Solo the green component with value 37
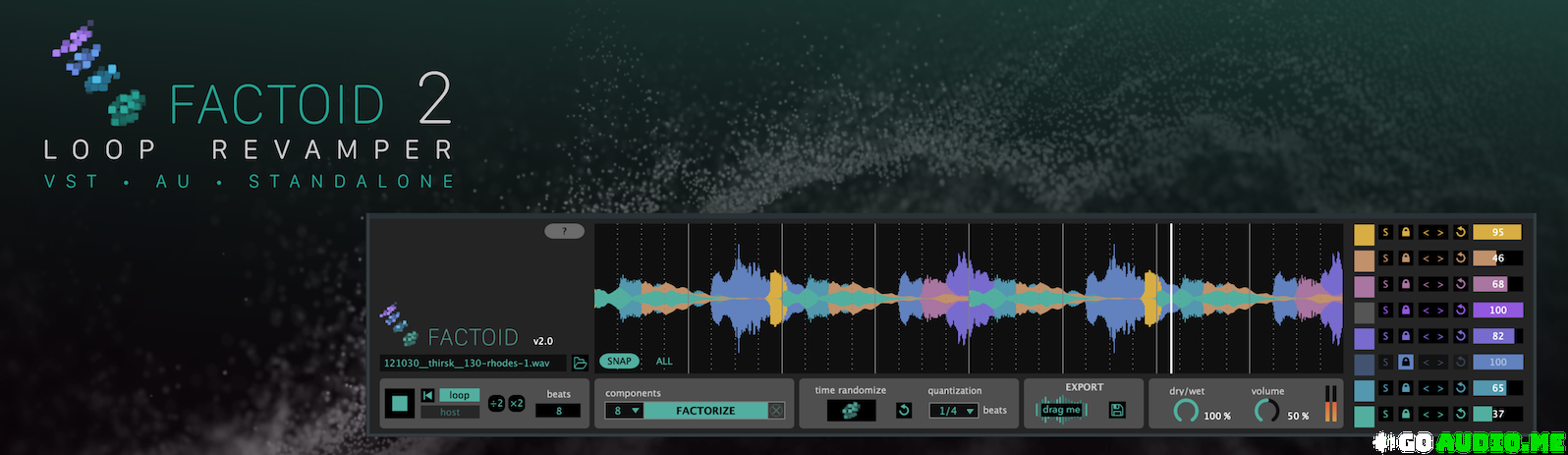Screen dimensions: 1568x455 click(x=1386, y=414)
